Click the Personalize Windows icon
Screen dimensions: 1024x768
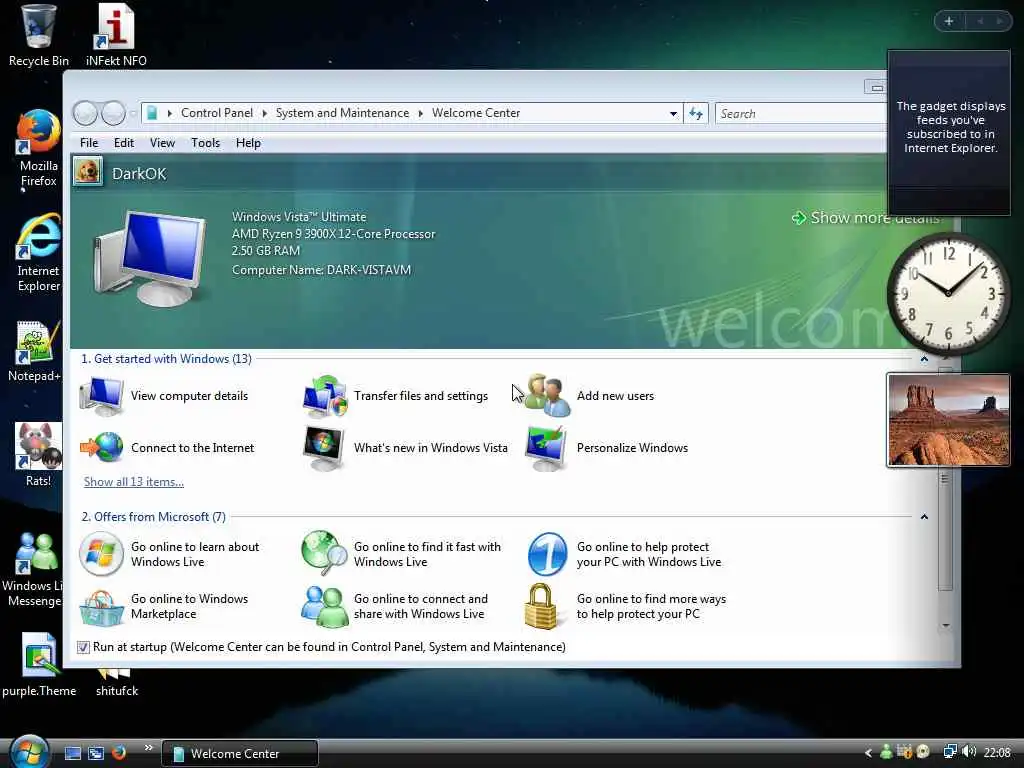click(547, 448)
